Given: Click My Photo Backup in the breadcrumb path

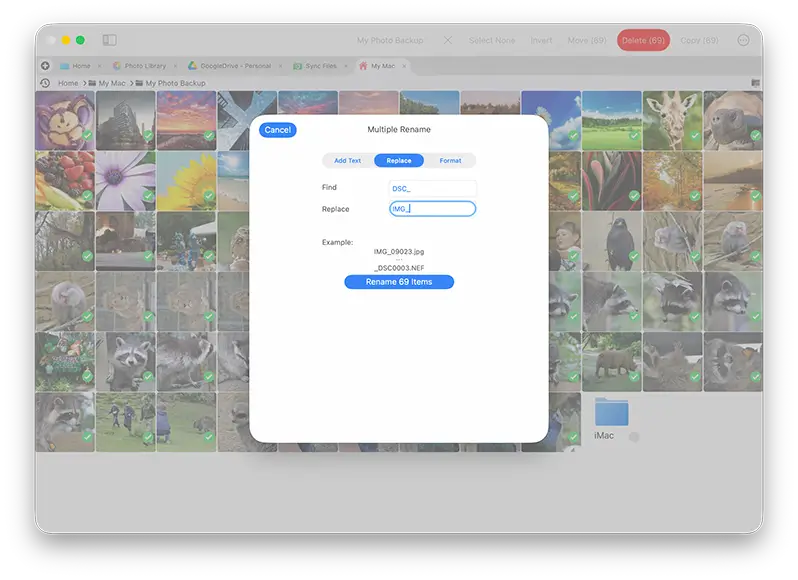Looking at the screenshot, I should [176, 83].
